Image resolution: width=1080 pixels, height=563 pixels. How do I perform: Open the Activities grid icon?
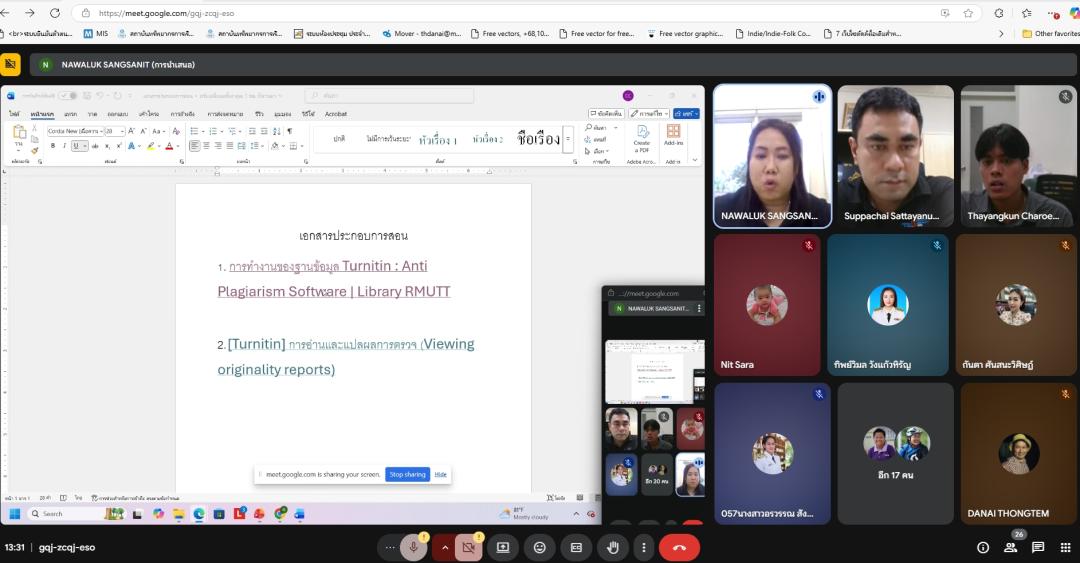[x=1065, y=547]
